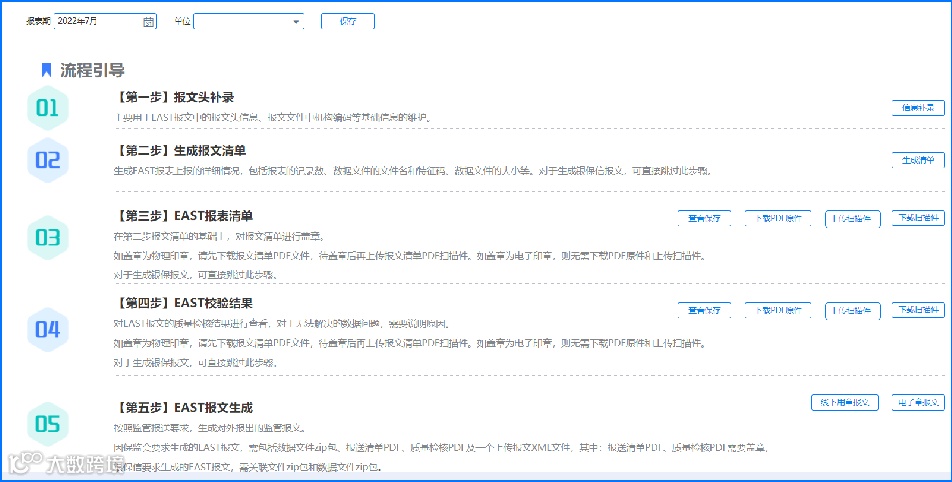Click the 03 hexagon step icon
Image resolution: width=952 pixels, height=482 pixels.
(x=47, y=237)
